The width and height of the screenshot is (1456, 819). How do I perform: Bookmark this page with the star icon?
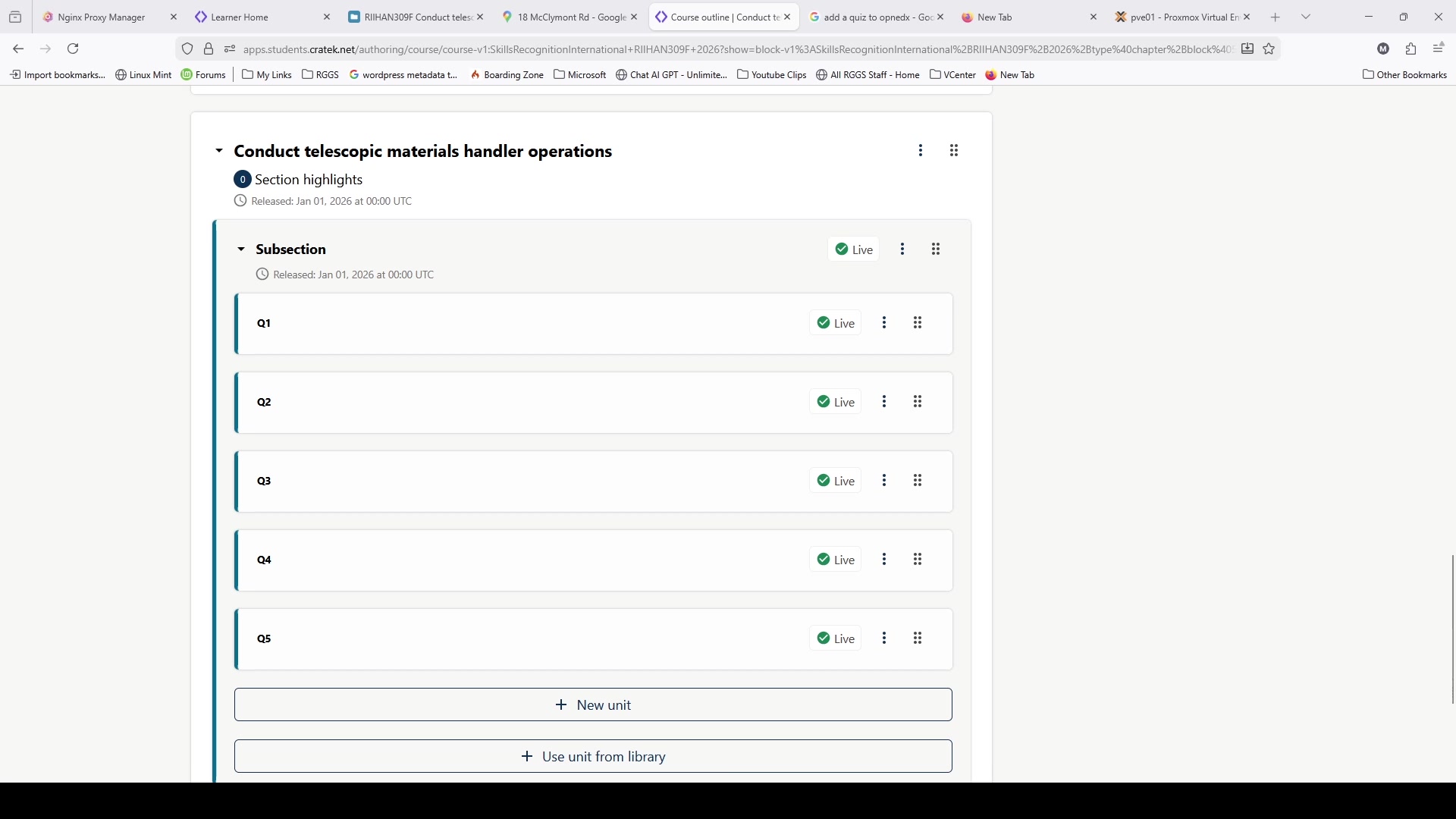pos(1269,49)
